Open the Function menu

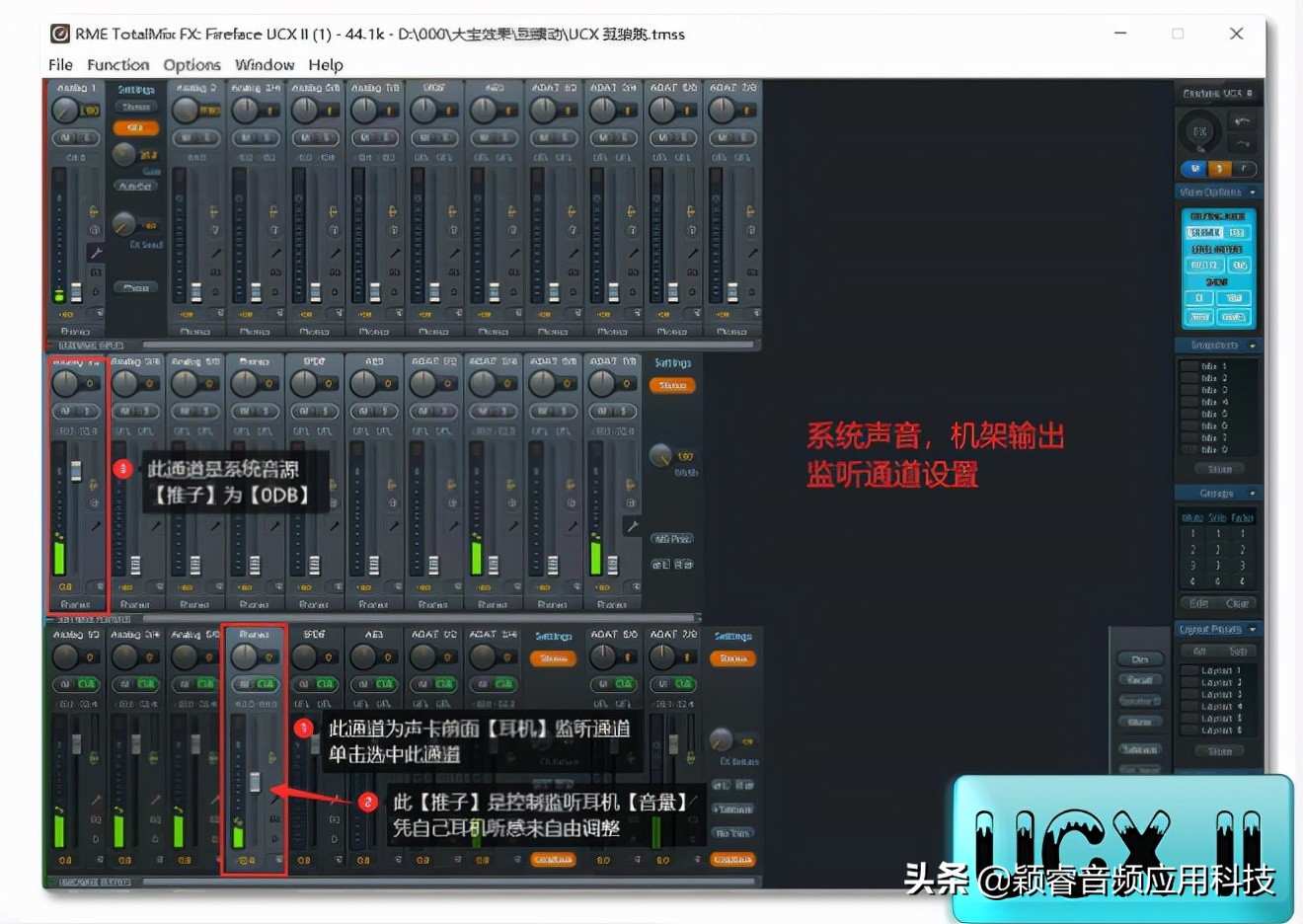(x=117, y=65)
